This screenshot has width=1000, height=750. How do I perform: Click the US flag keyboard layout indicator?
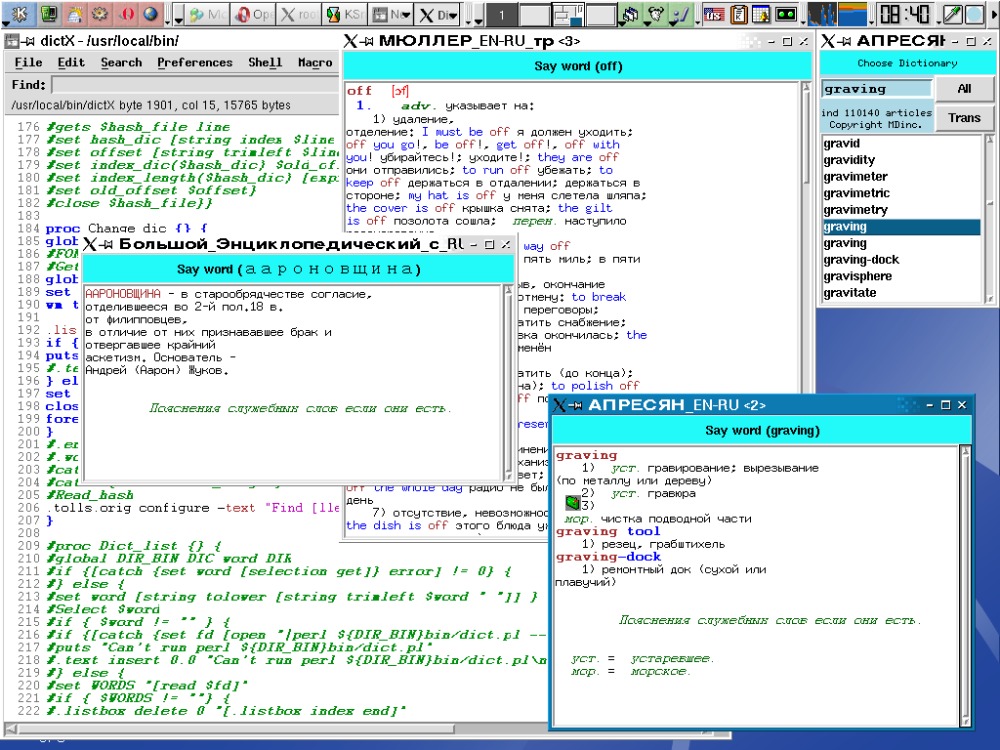714,14
